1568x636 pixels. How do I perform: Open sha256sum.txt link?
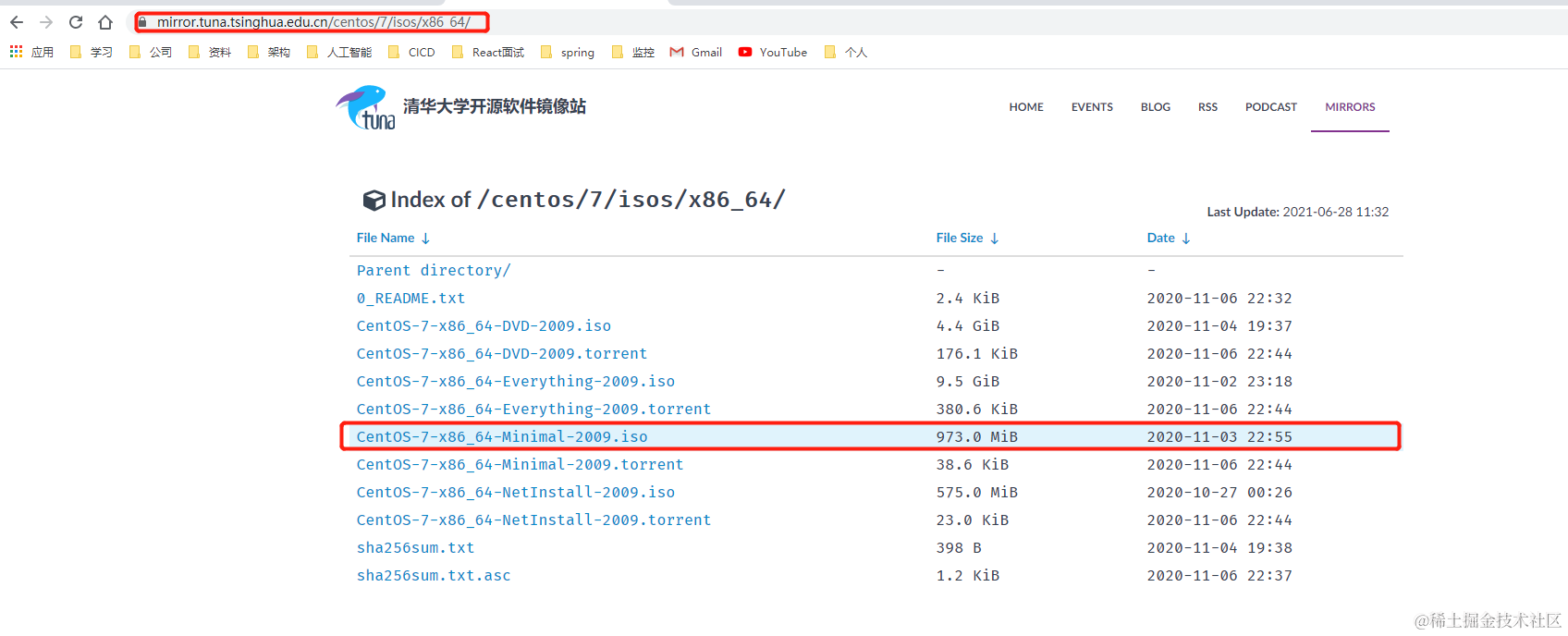[415, 547]
